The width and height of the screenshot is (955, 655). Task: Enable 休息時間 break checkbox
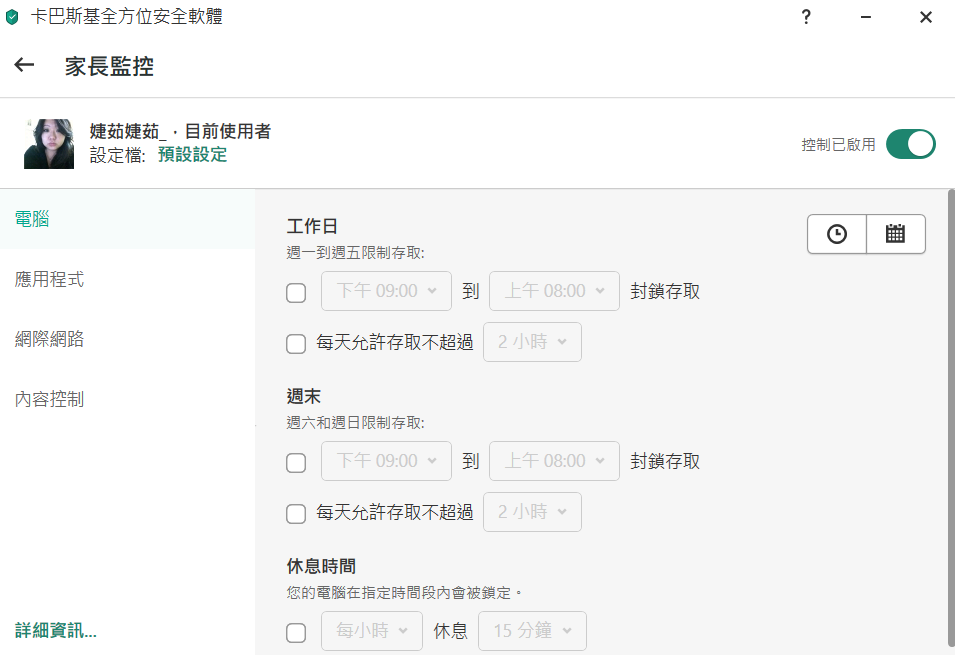(x=296, y=633)
